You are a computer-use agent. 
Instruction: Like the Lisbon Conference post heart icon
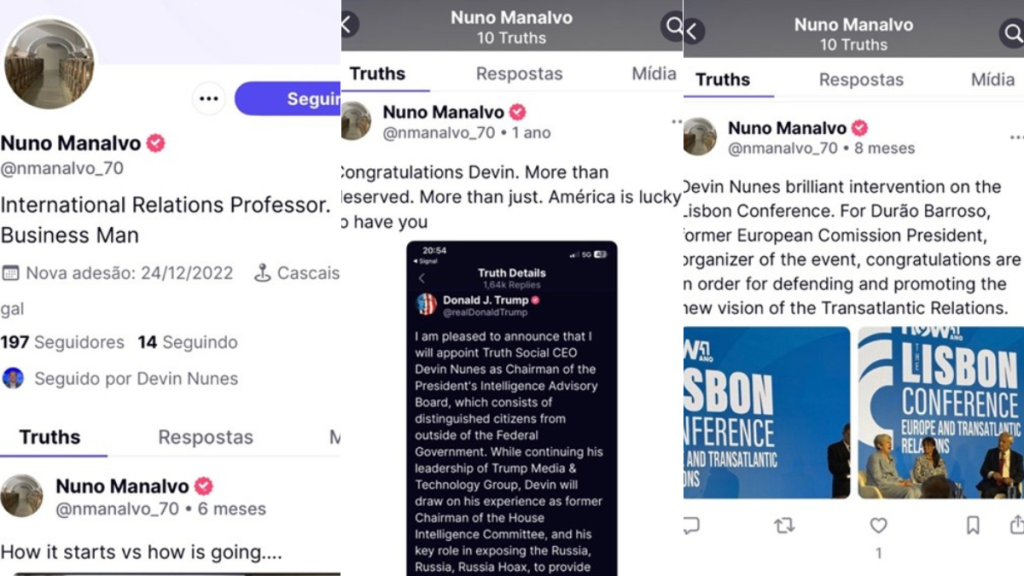pyautogui.click(x=878, y=525)
